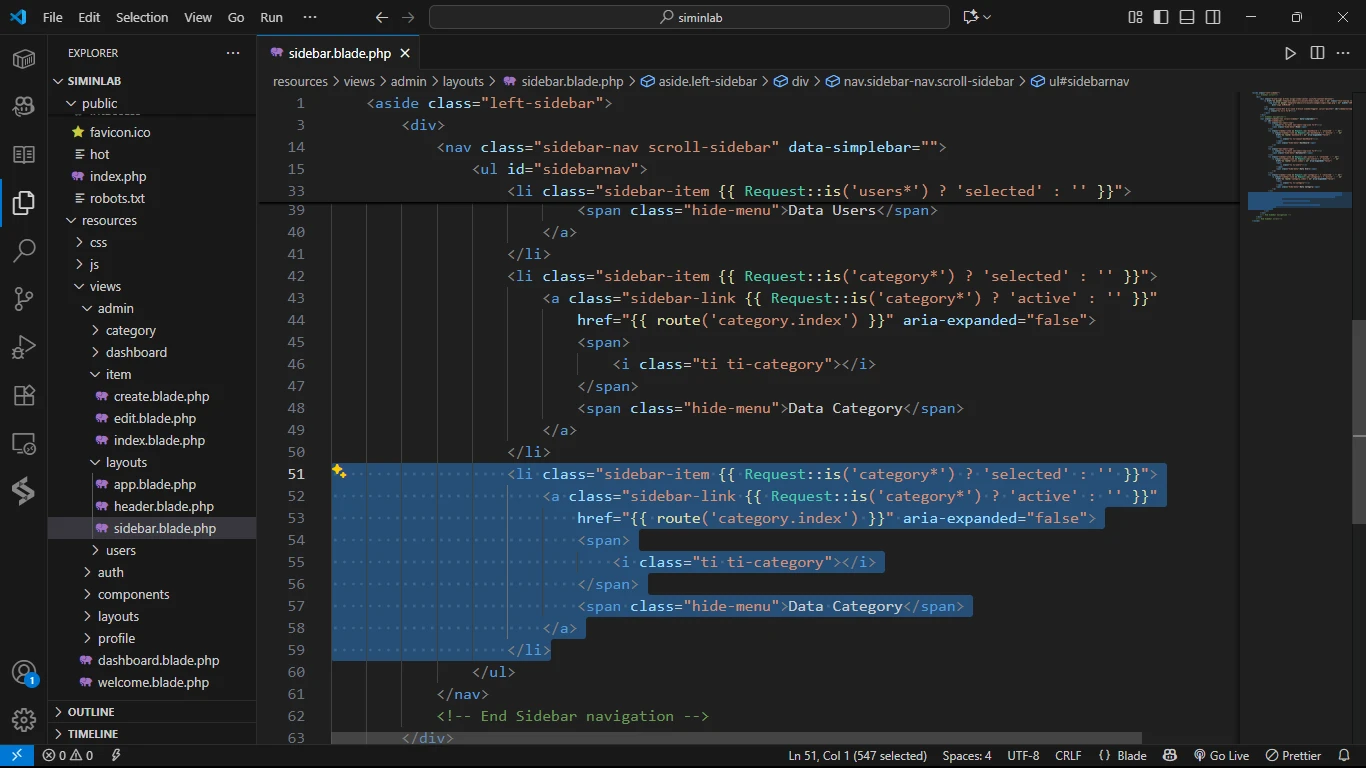Screen dimensions: 1366x768
Task: Open the Manage gear icon
Action: point(24,719)
